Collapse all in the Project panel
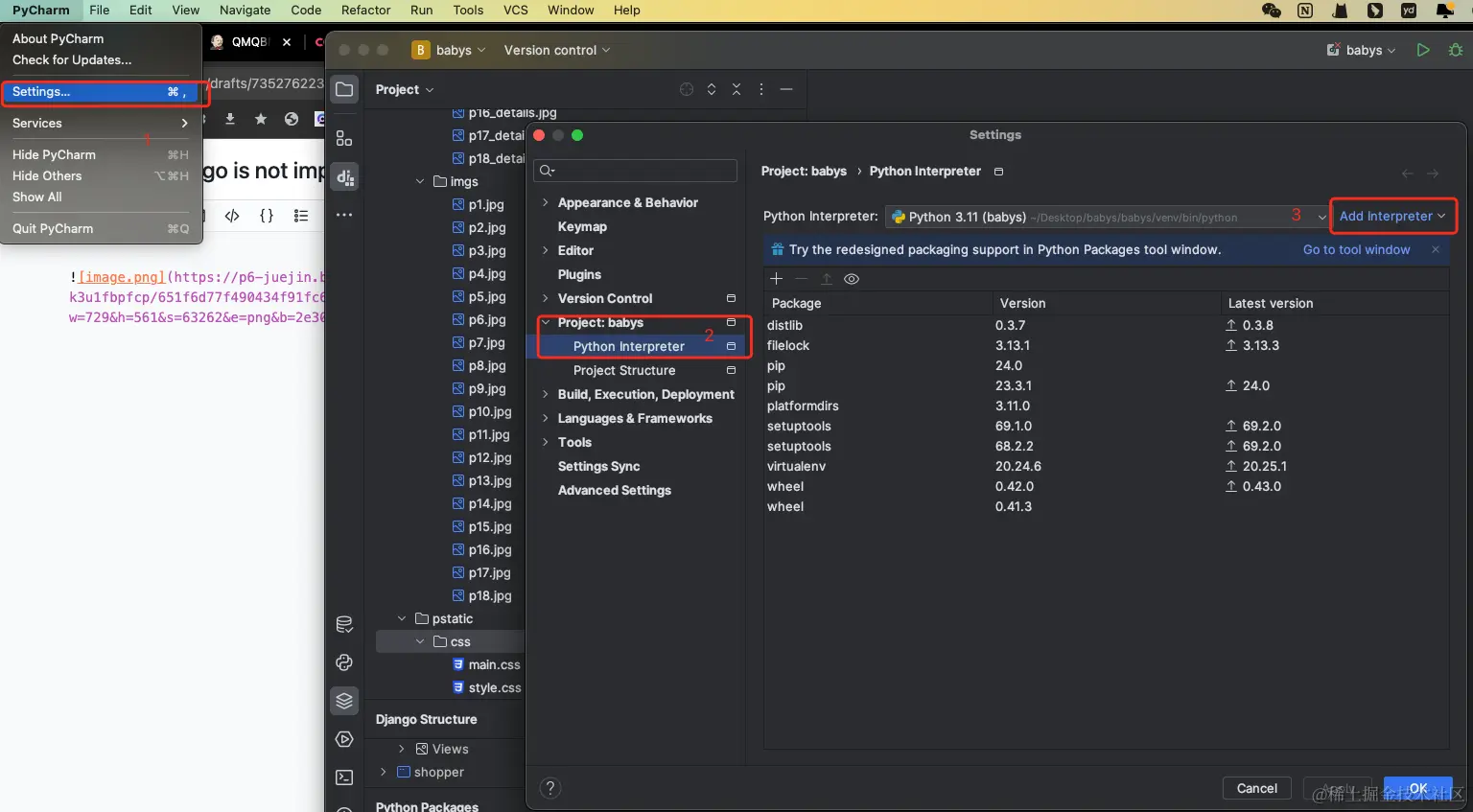Viewport: 1473px width, 812px height. 736,89
